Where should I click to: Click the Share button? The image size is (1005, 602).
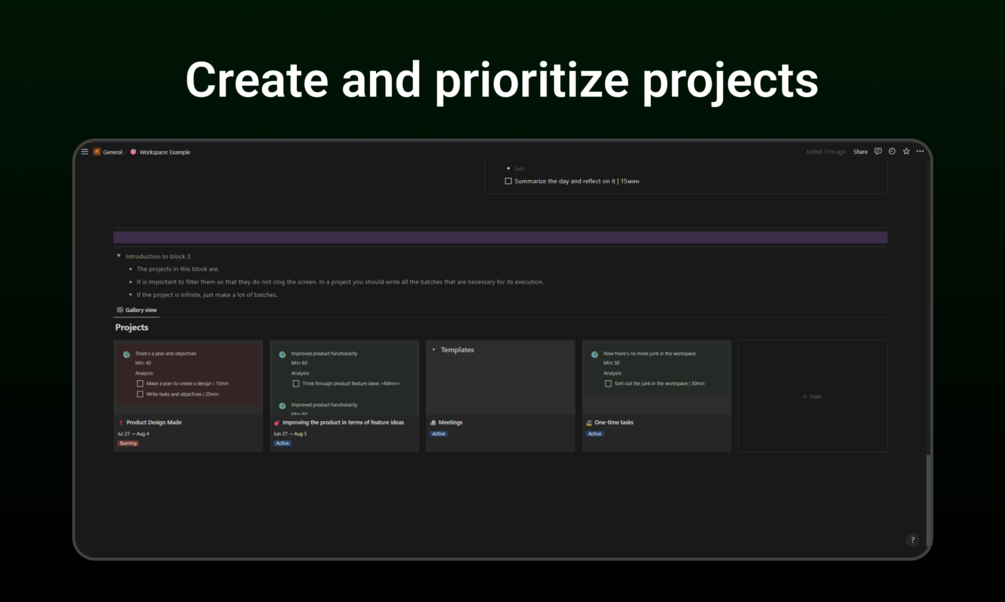pyautogui.click(x=860, y=152)
